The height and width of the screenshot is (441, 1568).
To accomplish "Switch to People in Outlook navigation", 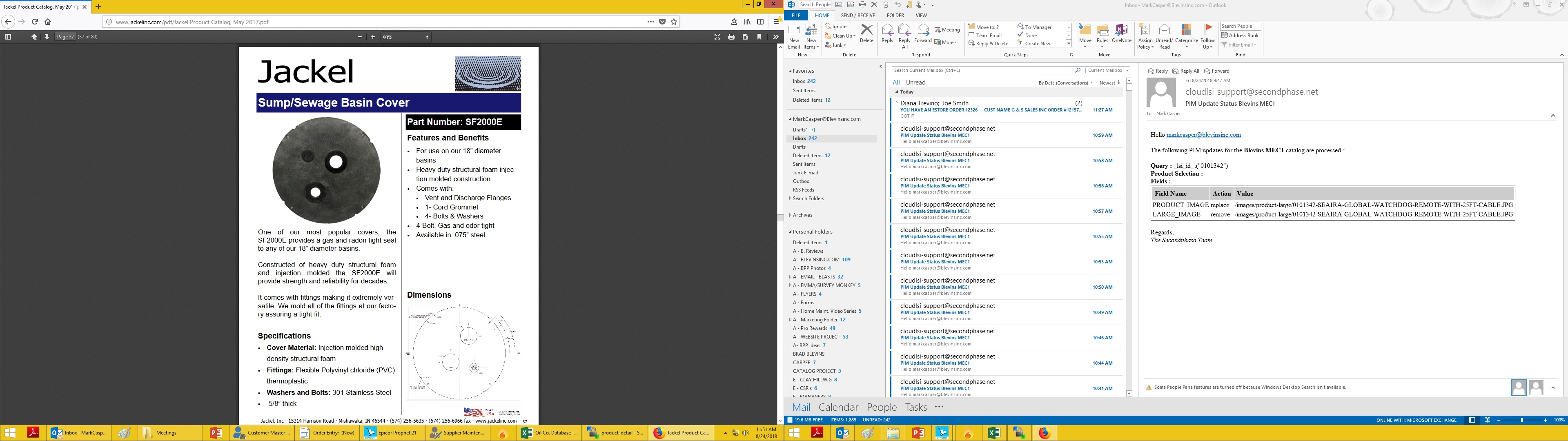I will [x=882, y=407].
